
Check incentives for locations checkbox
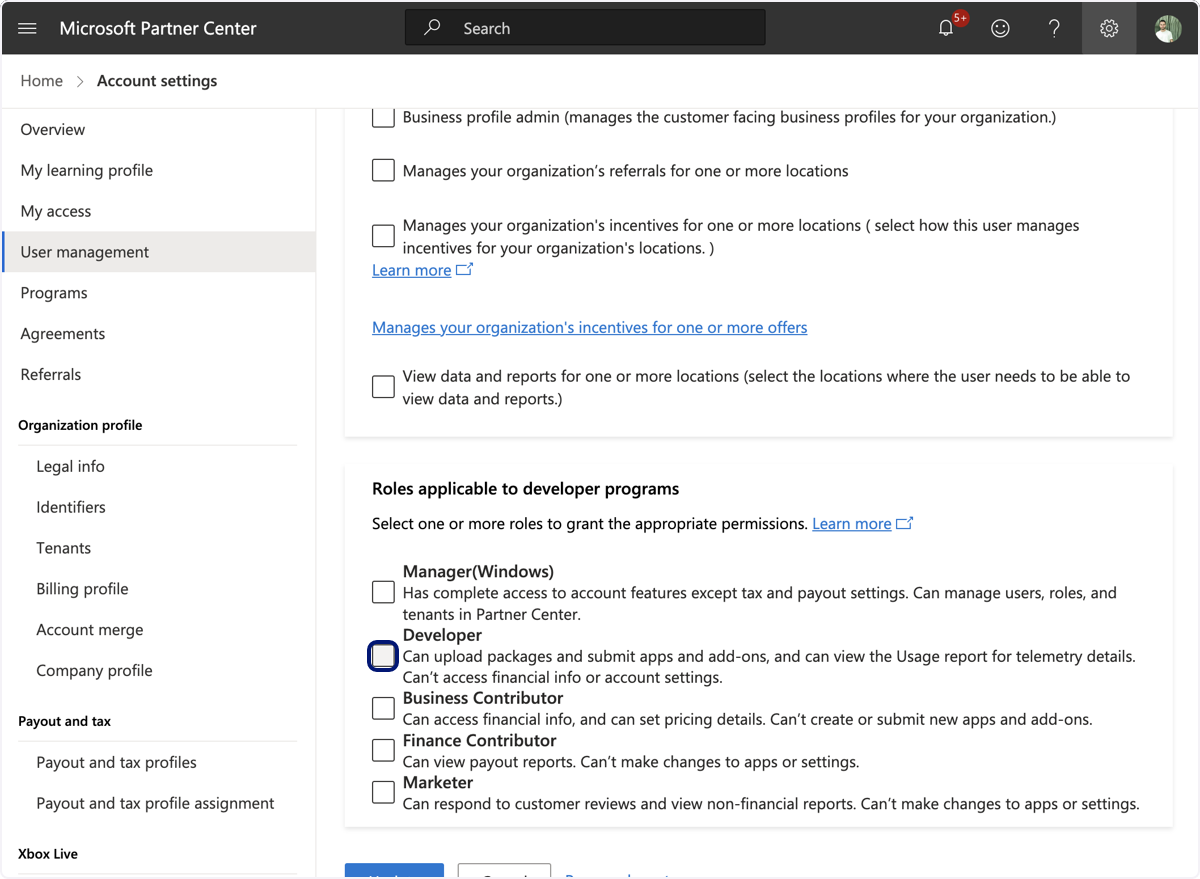(x=383, y=236)
